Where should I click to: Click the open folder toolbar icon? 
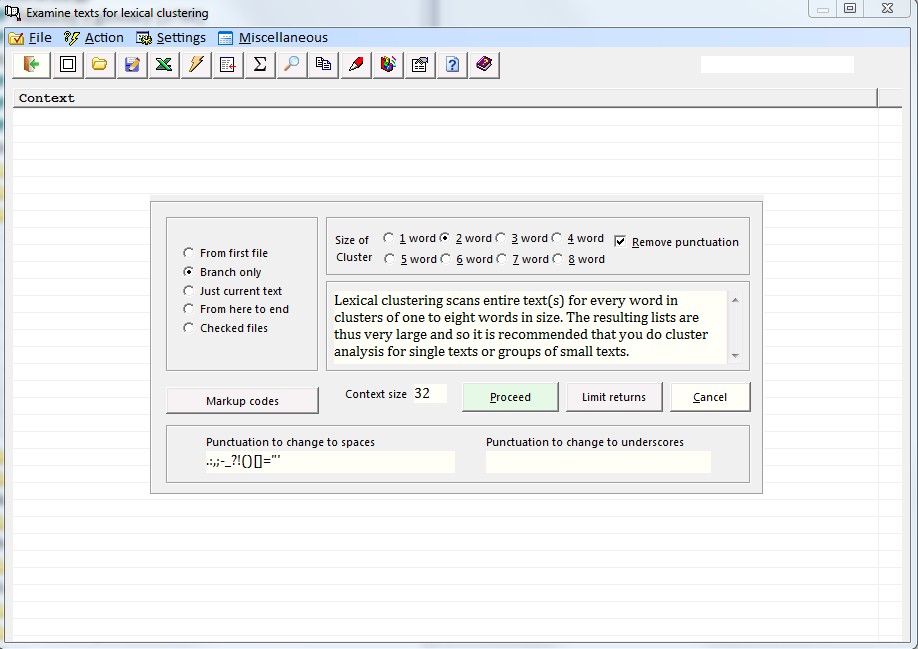99,65
